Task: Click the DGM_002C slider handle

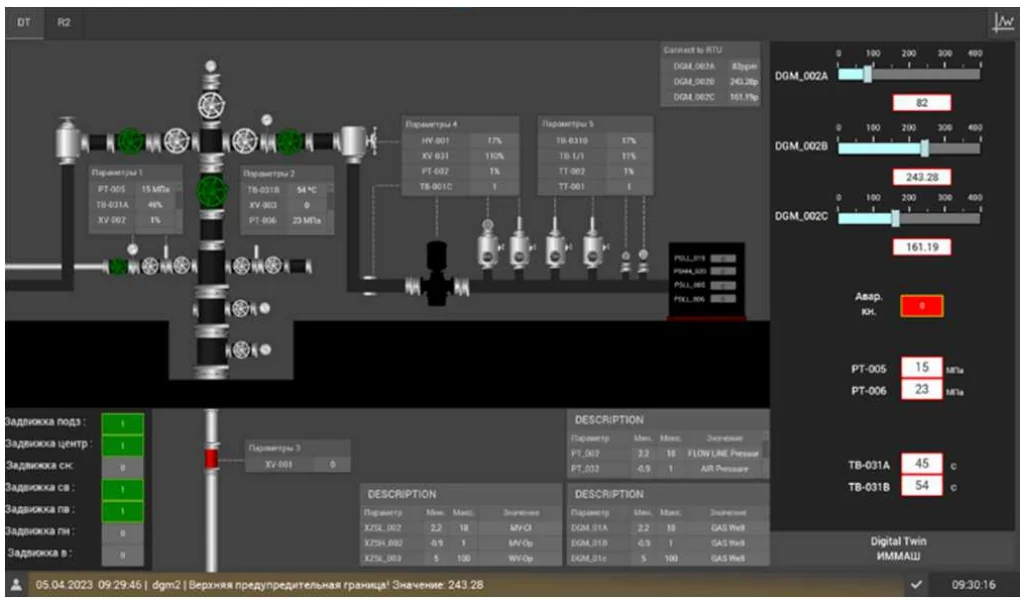Action: [x=896, y=218]
